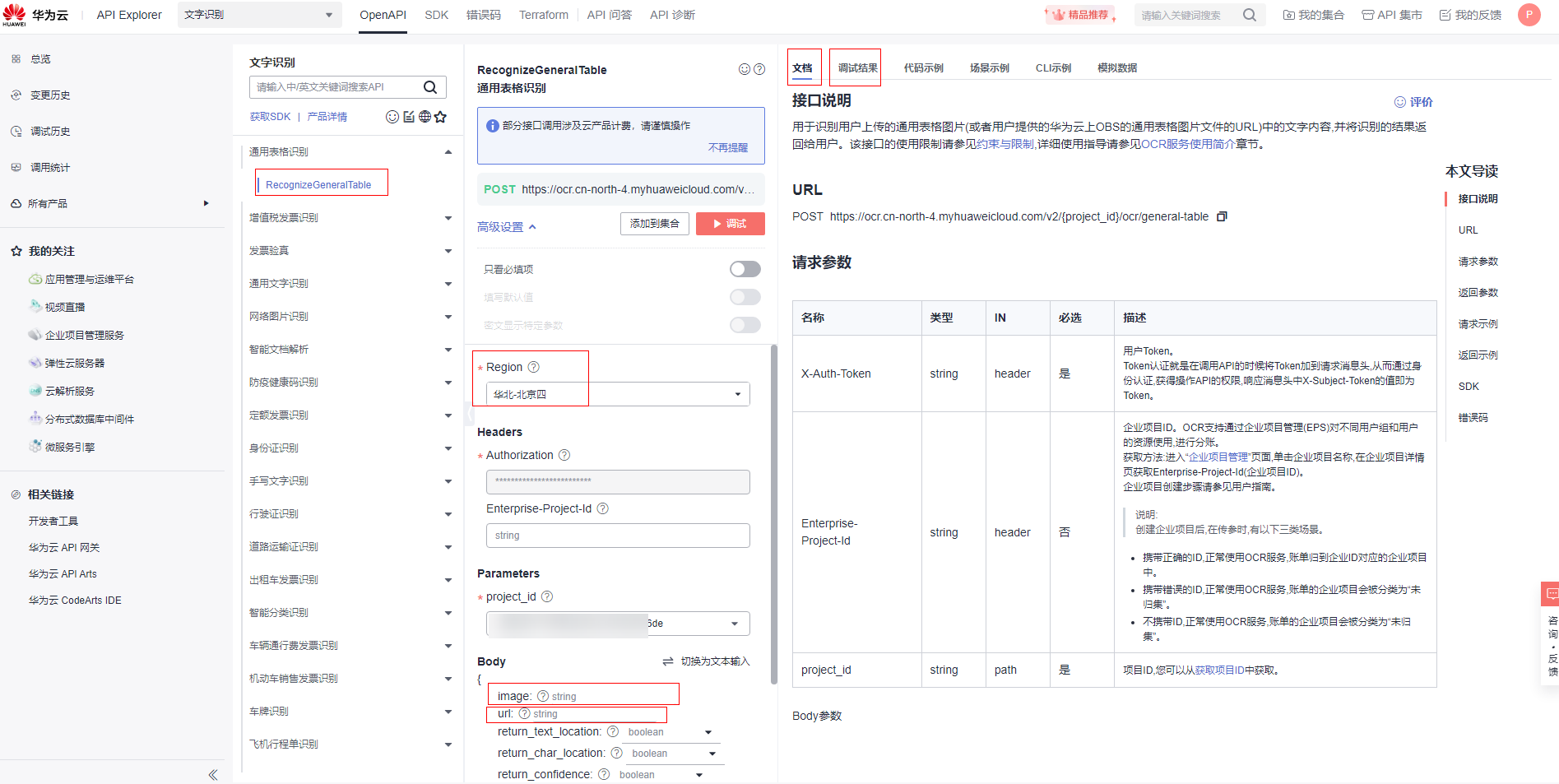This screenshot has width=1559, height=784.
Task: Click smiley feedback icon beside 产品详情
Action: pyautogui.click(x=392, y=117)
